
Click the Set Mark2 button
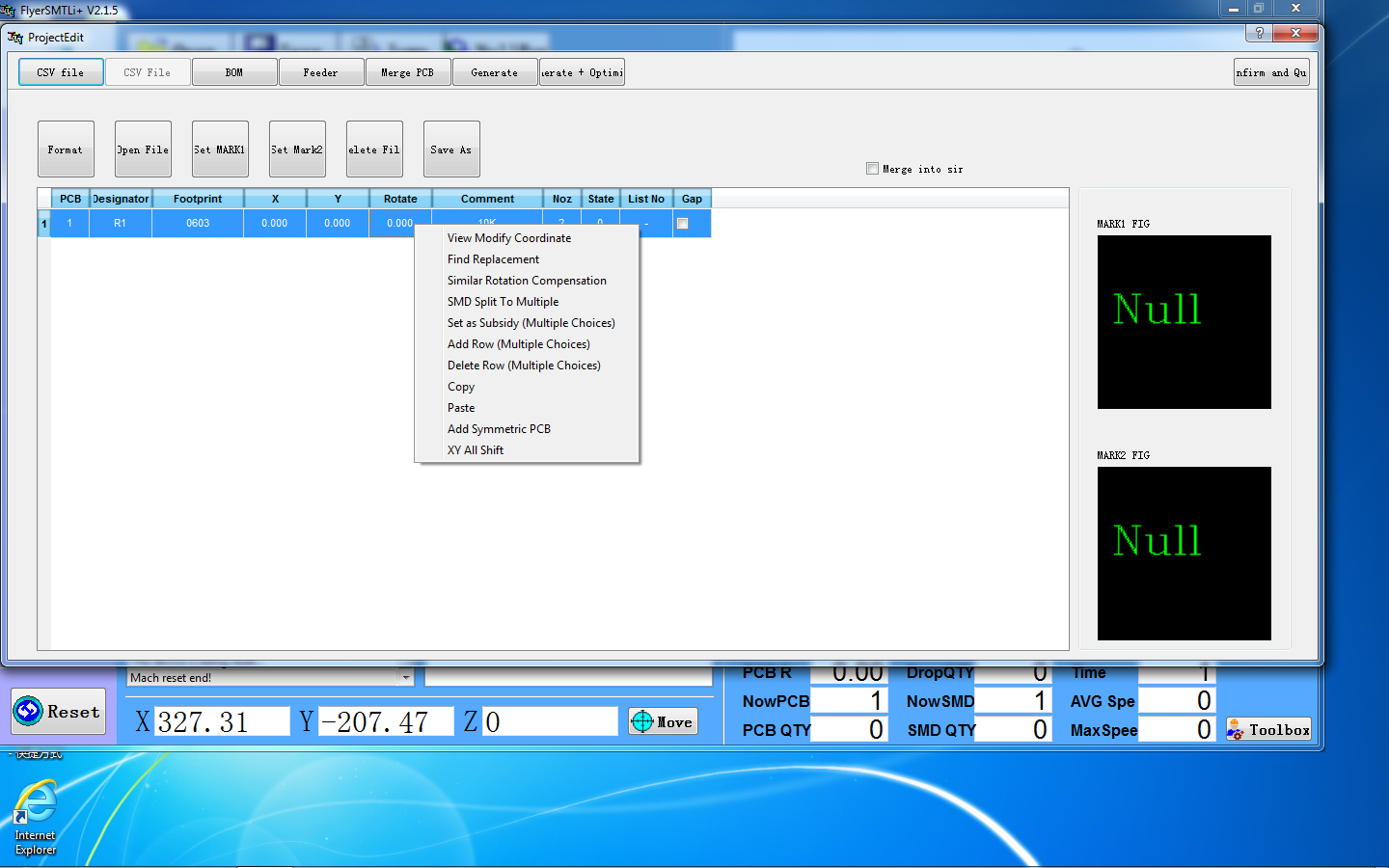pyautogui.click(x=297, y=149)
